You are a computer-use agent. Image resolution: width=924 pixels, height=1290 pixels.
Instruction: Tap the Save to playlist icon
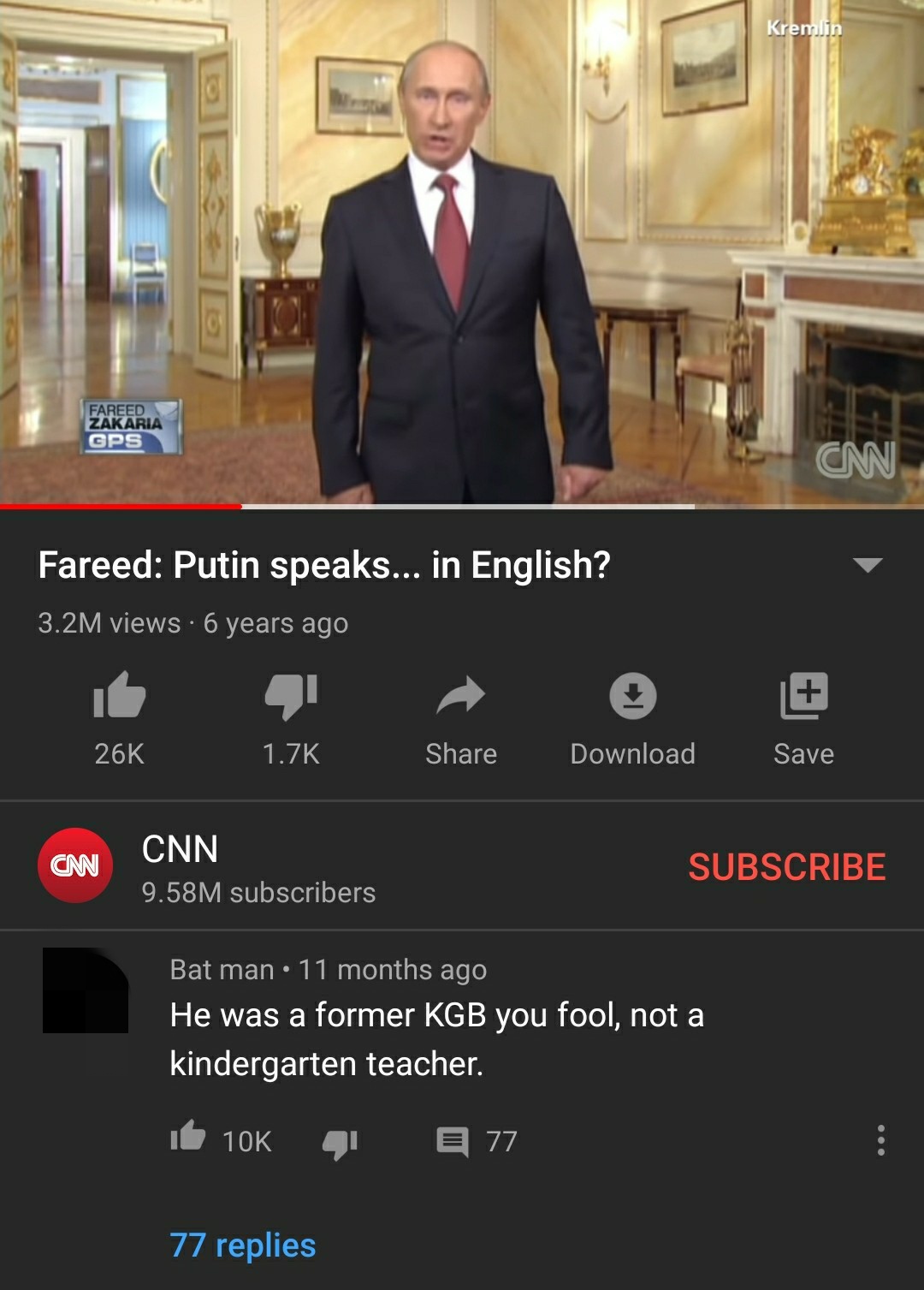804,695
